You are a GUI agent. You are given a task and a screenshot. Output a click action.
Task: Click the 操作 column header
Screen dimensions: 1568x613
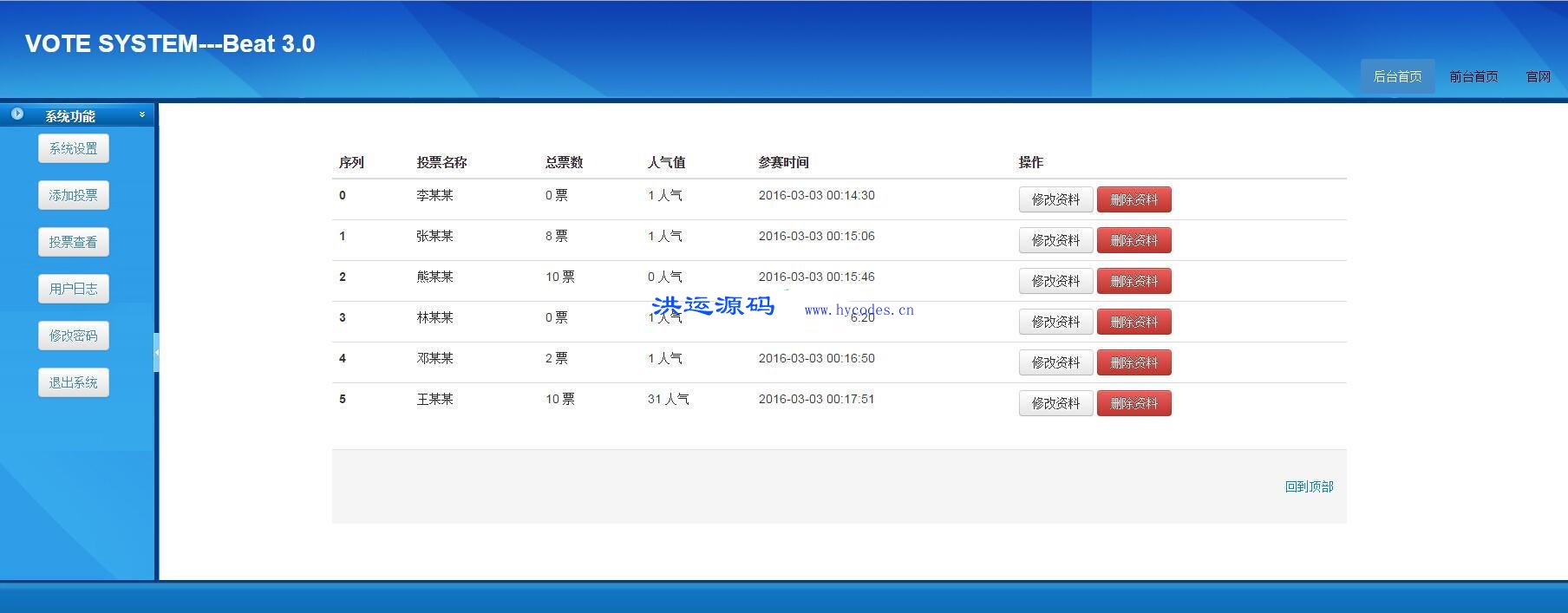[x=1030, y=162]
